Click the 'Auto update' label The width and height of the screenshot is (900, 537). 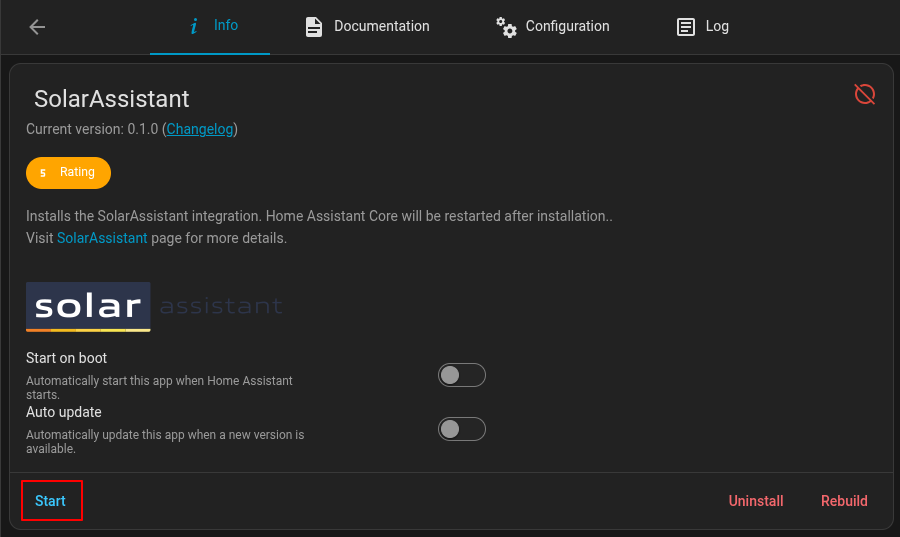64,412
